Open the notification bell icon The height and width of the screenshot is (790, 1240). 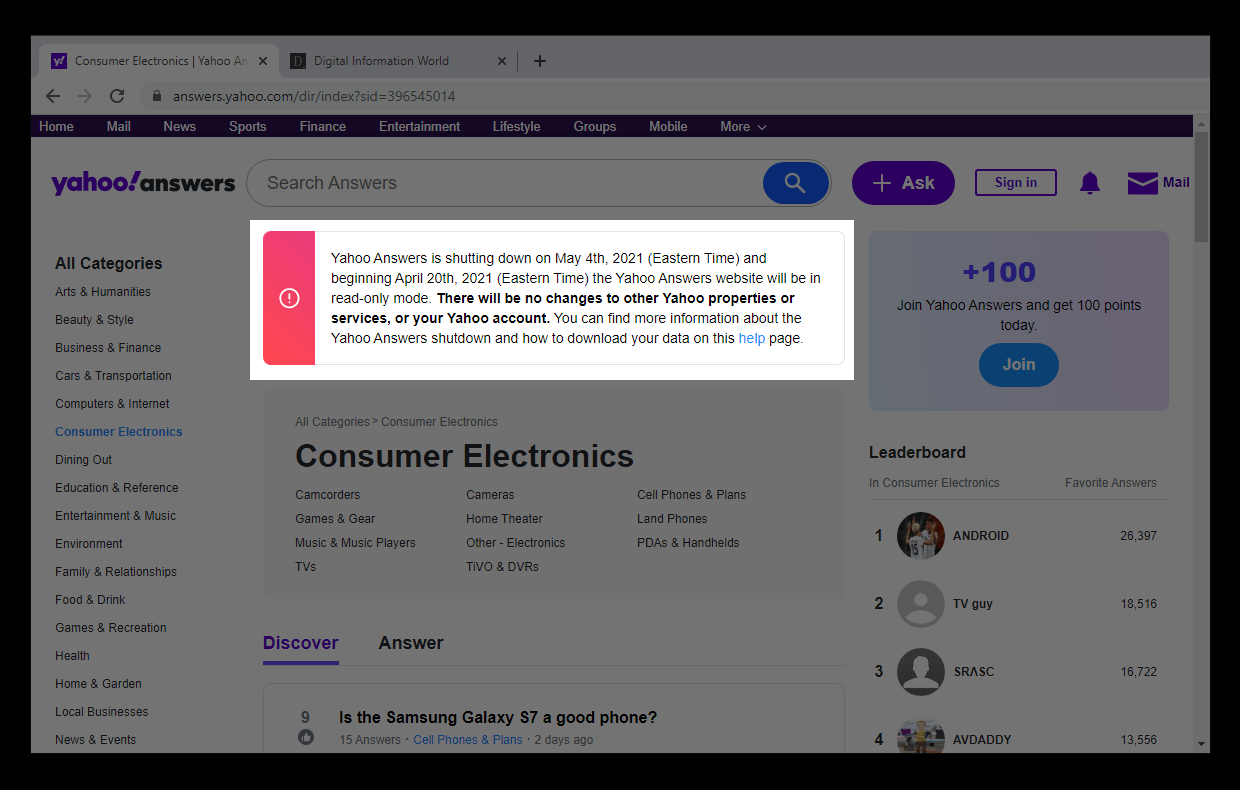[x=1089, y=182]
